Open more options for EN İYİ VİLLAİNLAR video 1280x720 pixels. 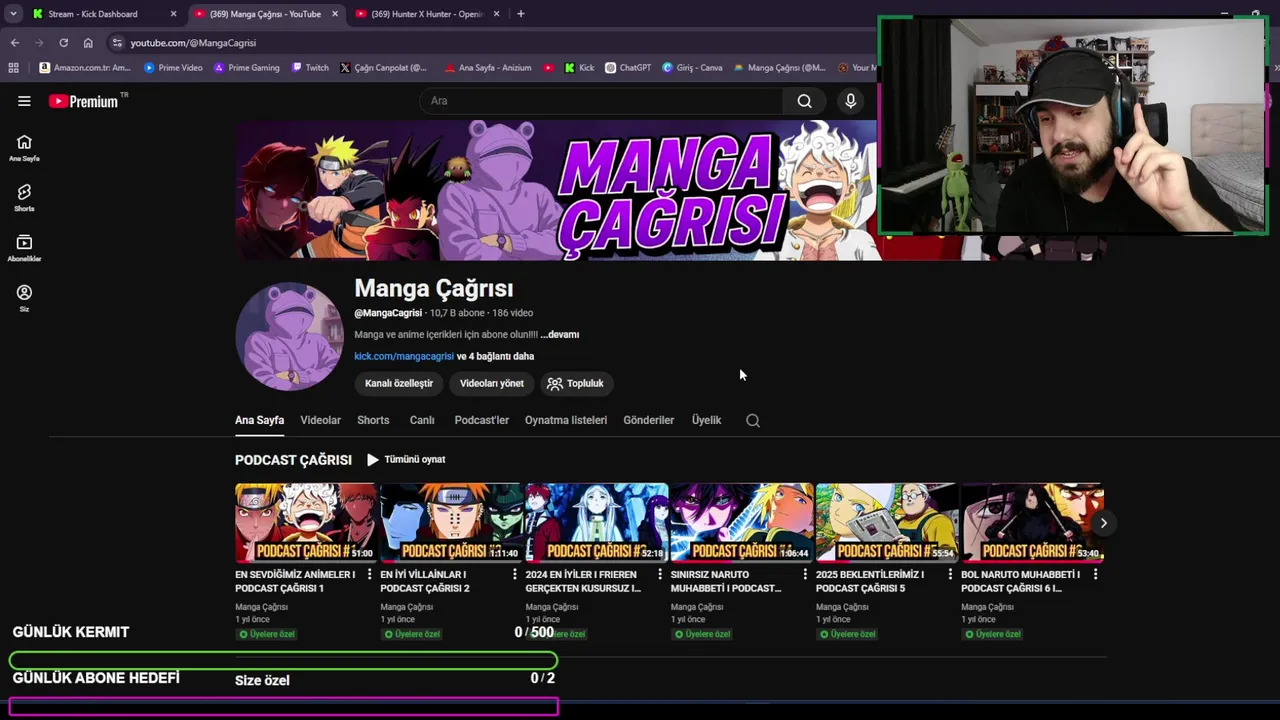click(x=515, y=575)
